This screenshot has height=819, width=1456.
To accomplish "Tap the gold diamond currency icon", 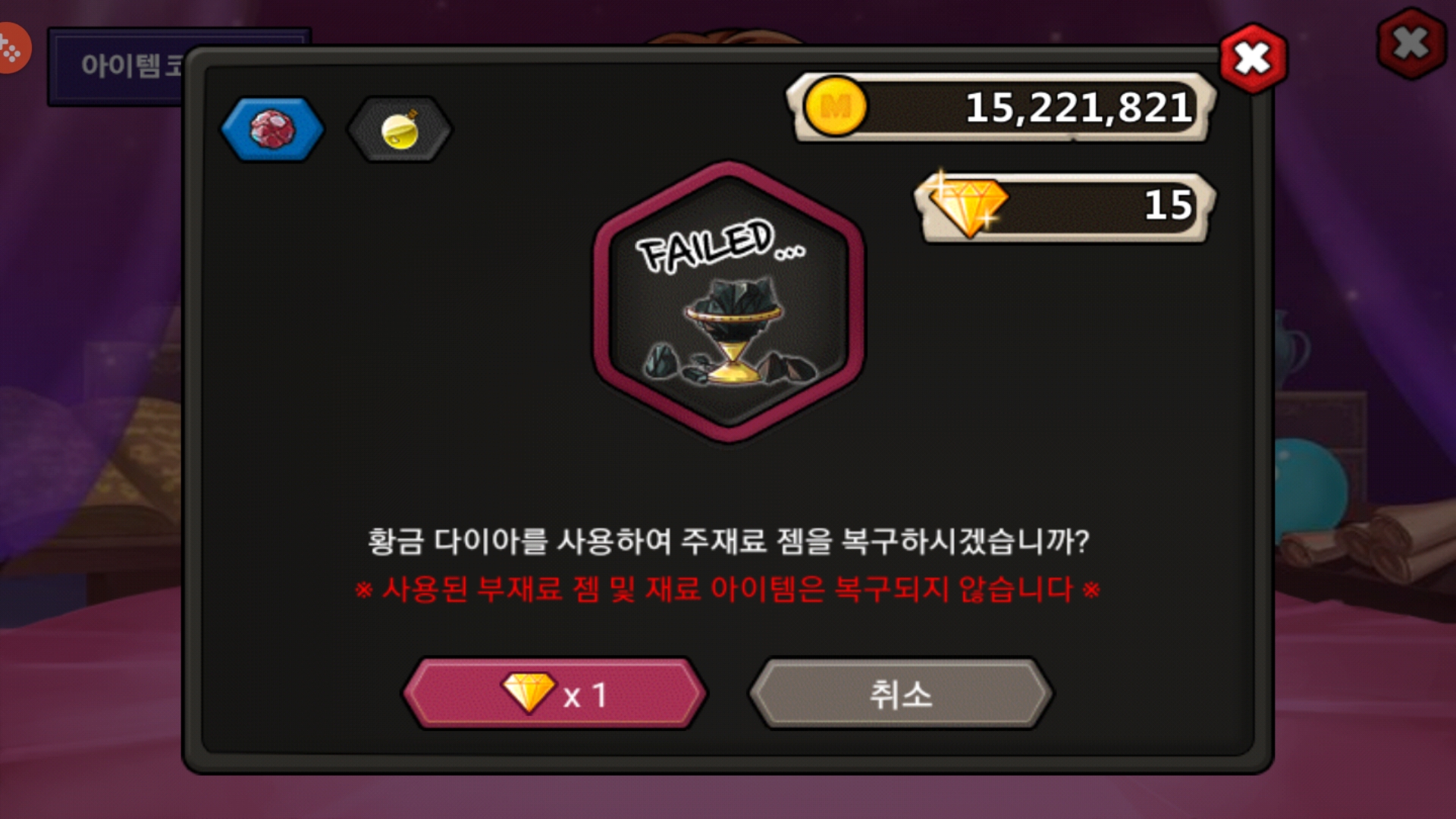I will (x=968, y=205).
